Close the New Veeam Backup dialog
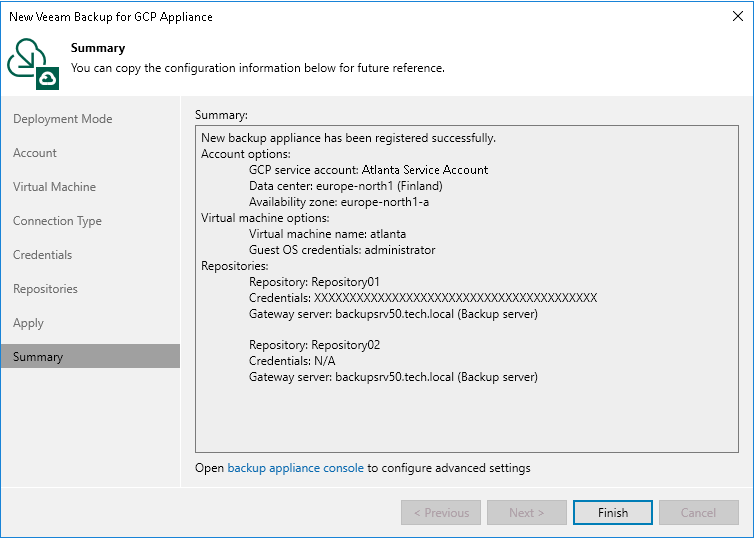 (x=738, y=16)
